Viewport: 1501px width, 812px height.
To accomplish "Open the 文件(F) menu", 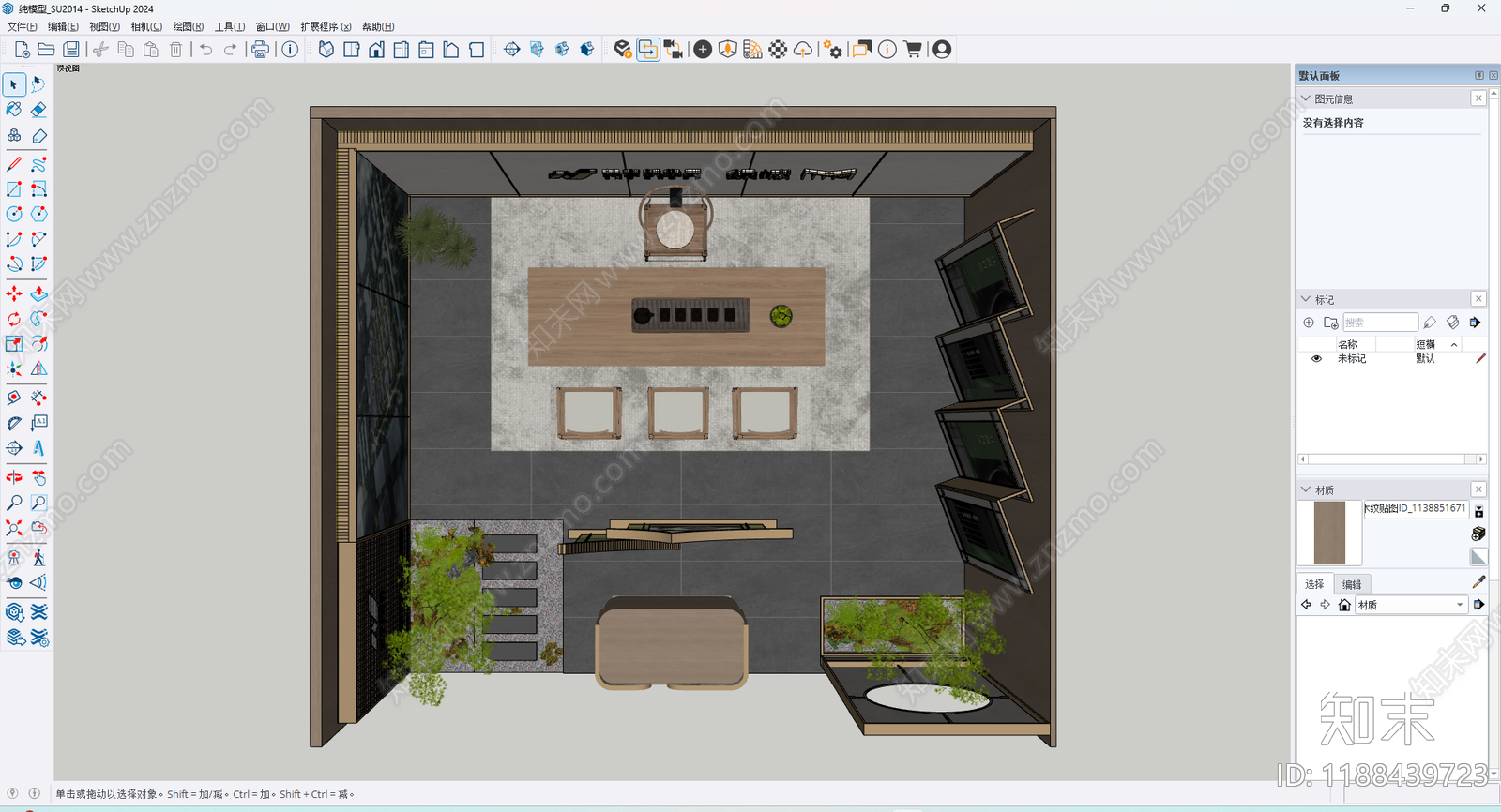I will 23,26.
